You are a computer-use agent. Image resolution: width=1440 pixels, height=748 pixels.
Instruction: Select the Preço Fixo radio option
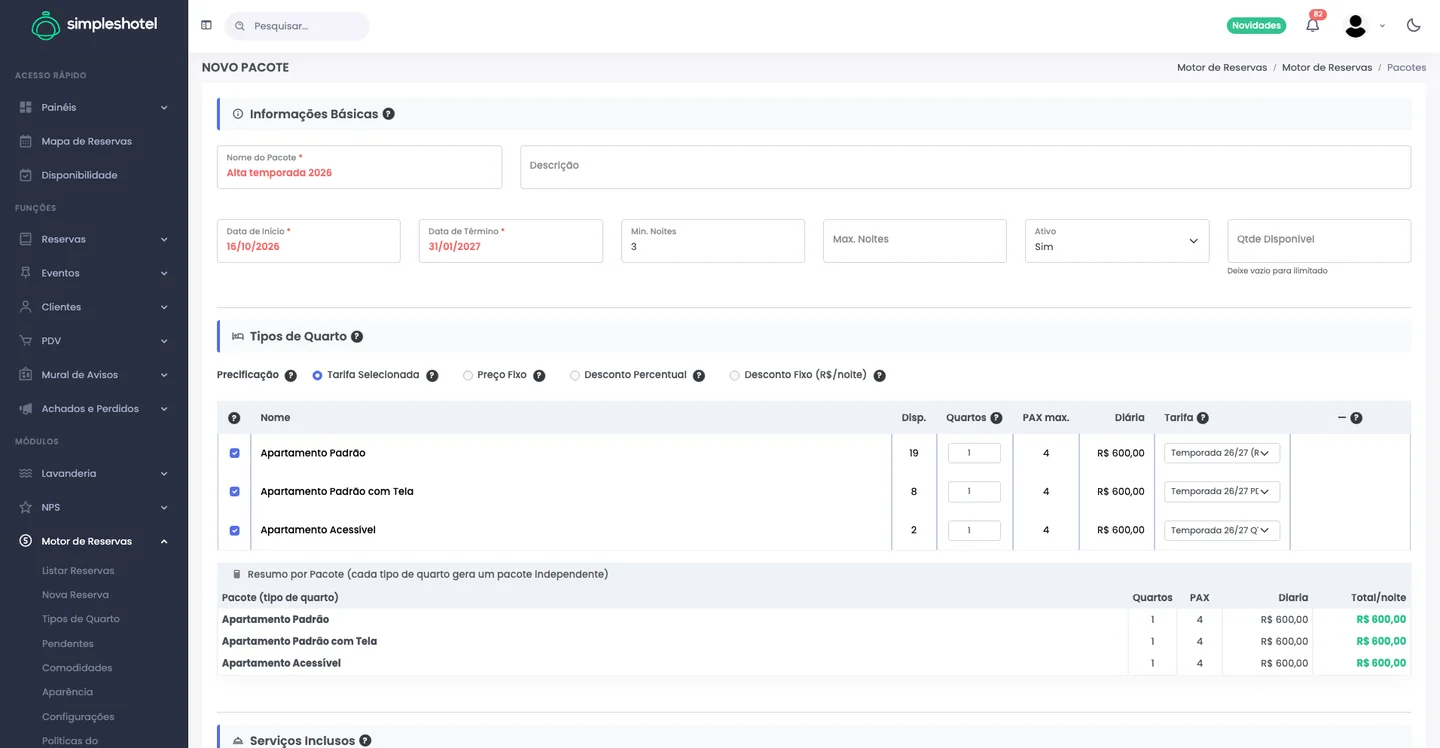pos(468,376)
